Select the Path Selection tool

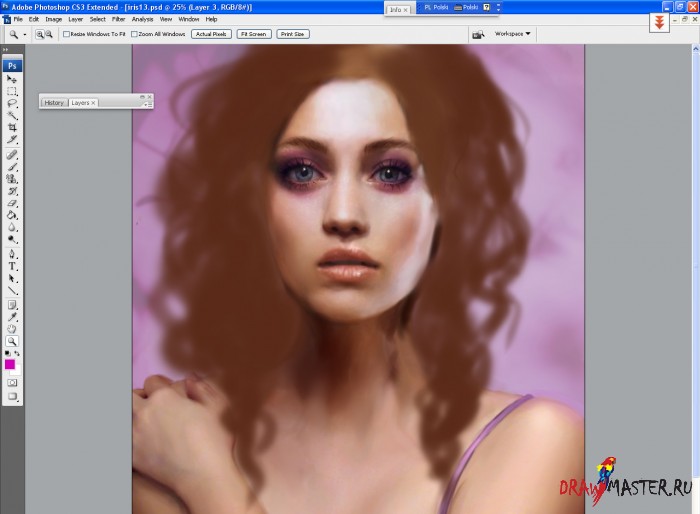(x=12, y=279)
